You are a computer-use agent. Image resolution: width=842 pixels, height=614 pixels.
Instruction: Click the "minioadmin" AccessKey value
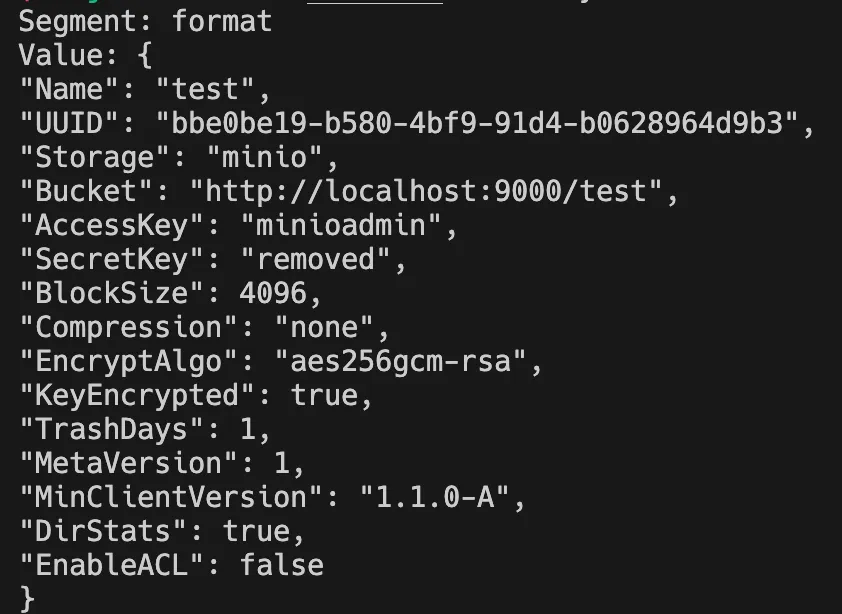pos(342,225)
